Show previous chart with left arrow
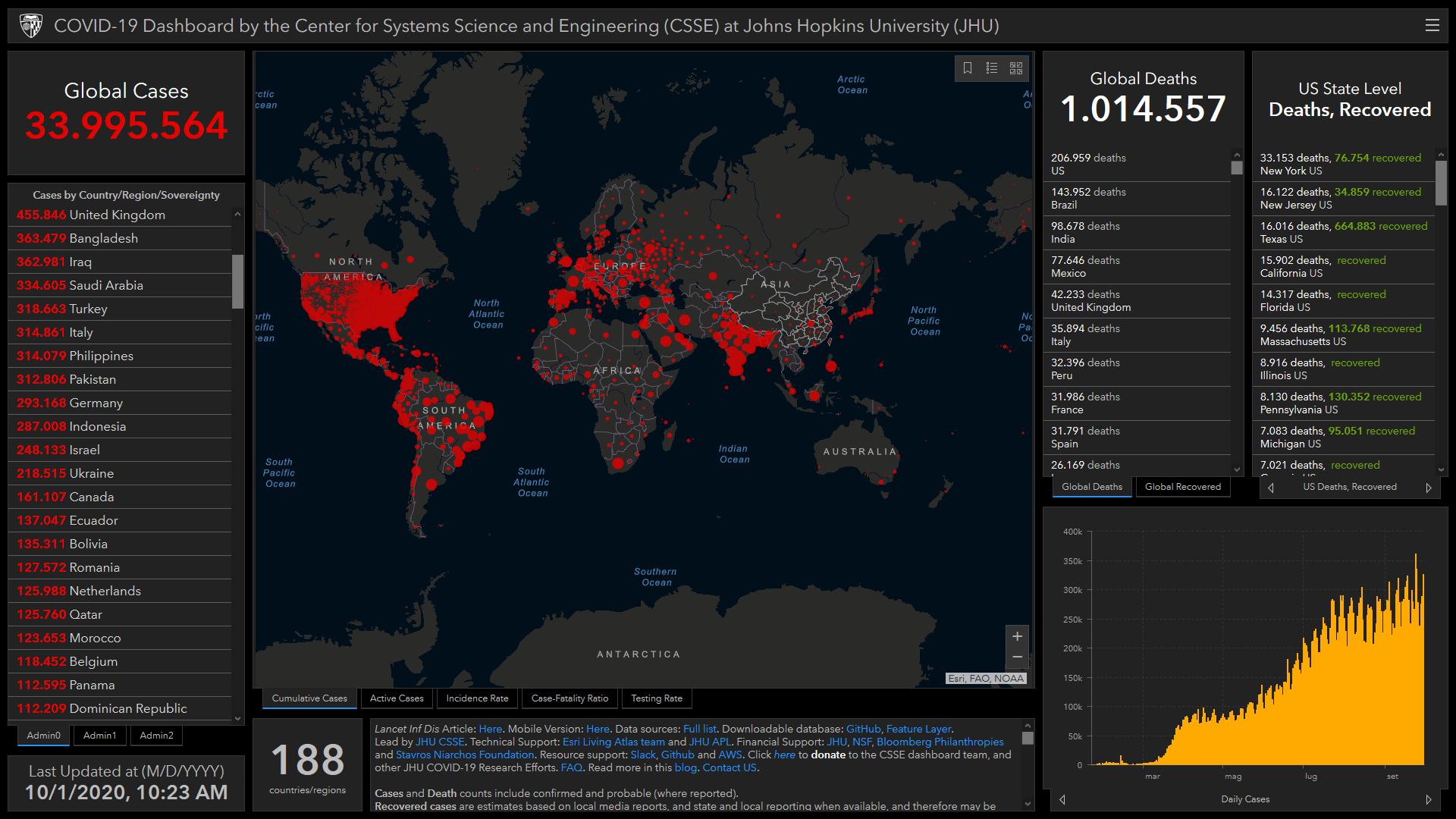This screenshot has height=819, width=1456. (1062, 799)
